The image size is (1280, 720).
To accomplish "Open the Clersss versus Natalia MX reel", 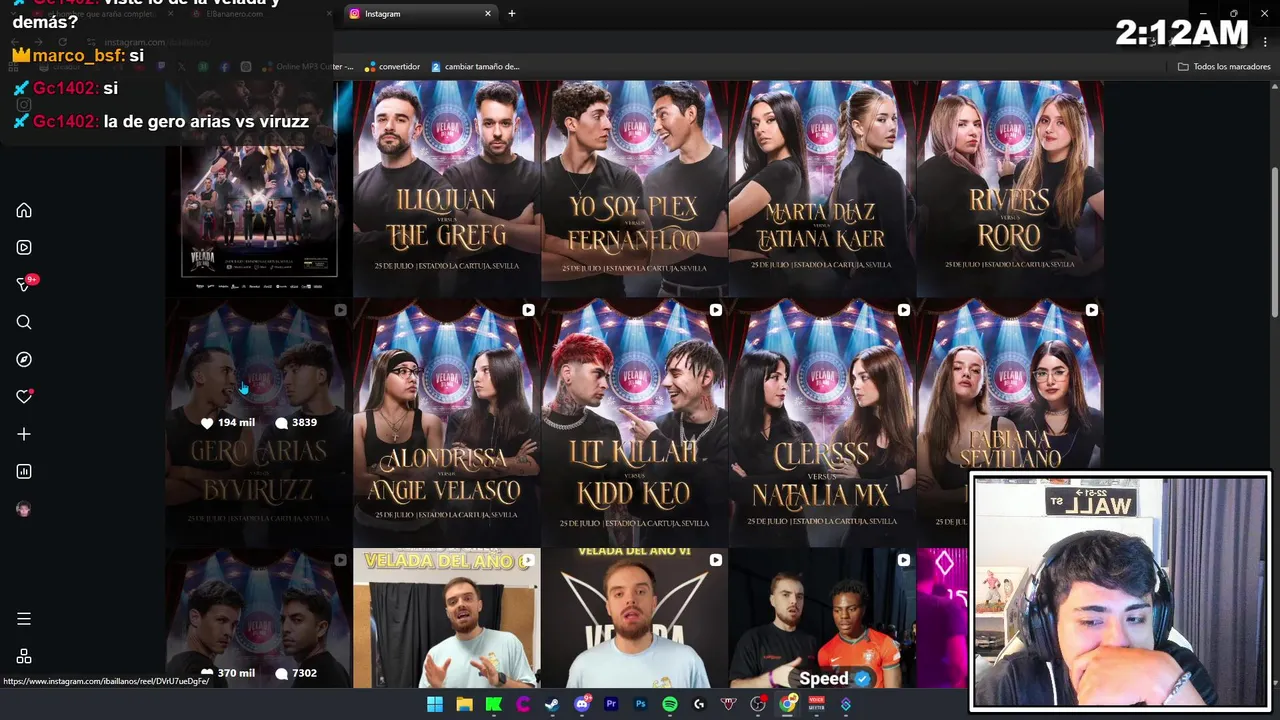I will pos(821,422).
